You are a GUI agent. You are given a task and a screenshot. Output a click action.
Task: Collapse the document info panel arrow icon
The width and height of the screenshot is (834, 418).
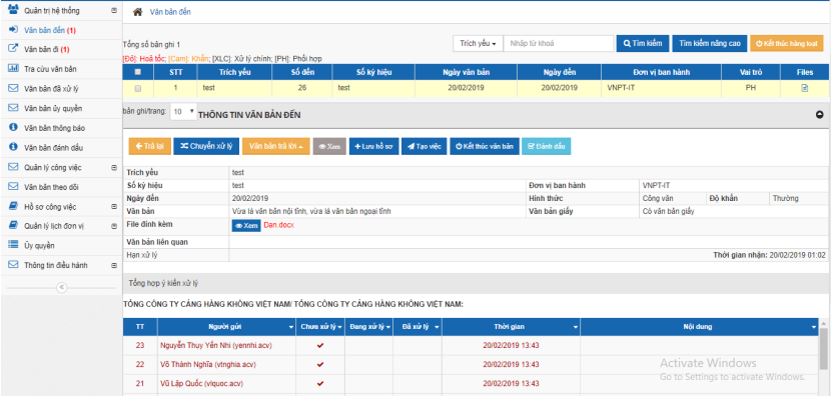[820, 115]
